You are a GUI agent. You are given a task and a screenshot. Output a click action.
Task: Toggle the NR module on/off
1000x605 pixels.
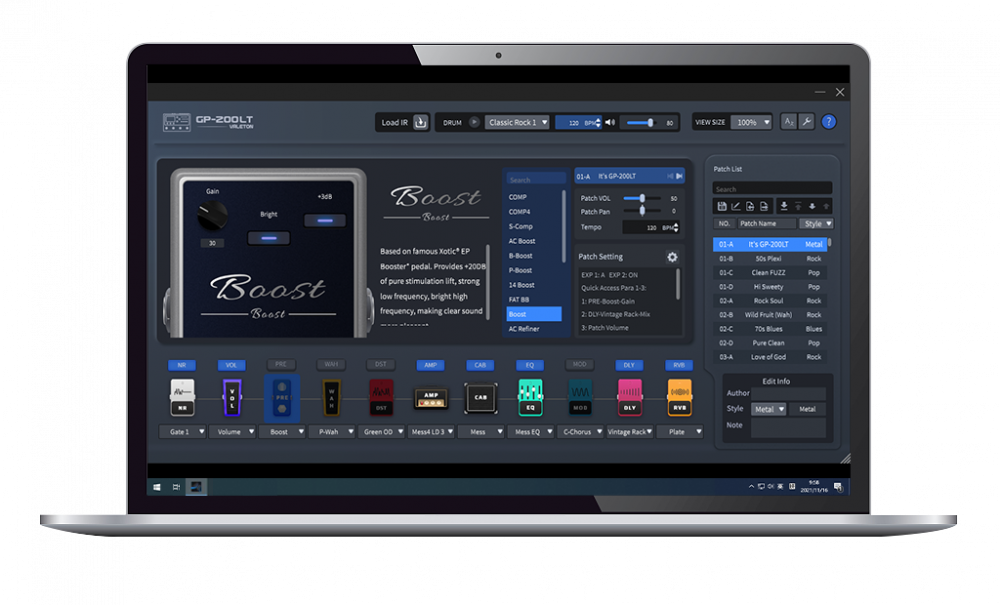tap(182, 365)
